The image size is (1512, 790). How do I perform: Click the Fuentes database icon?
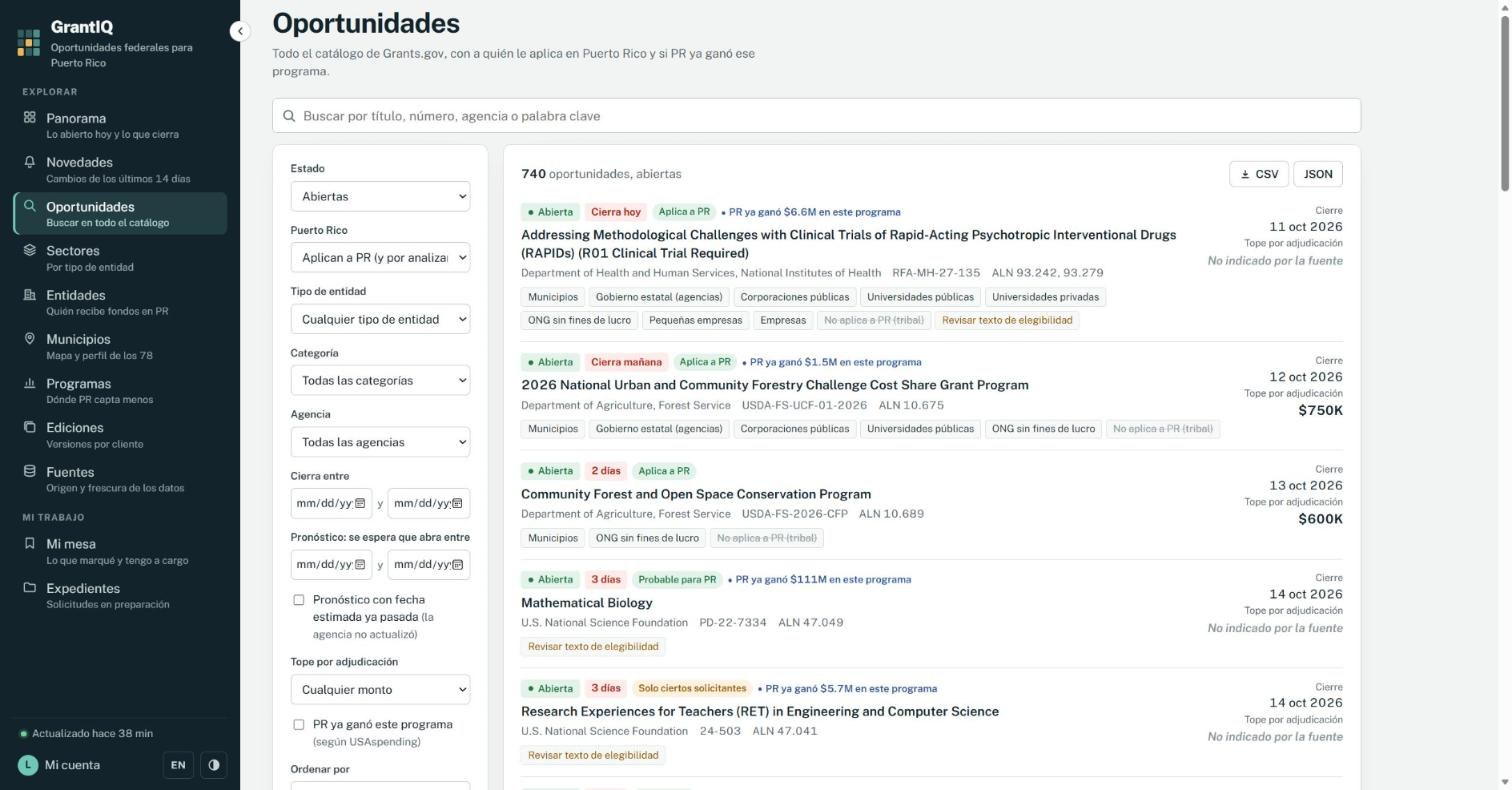point(30,471)
